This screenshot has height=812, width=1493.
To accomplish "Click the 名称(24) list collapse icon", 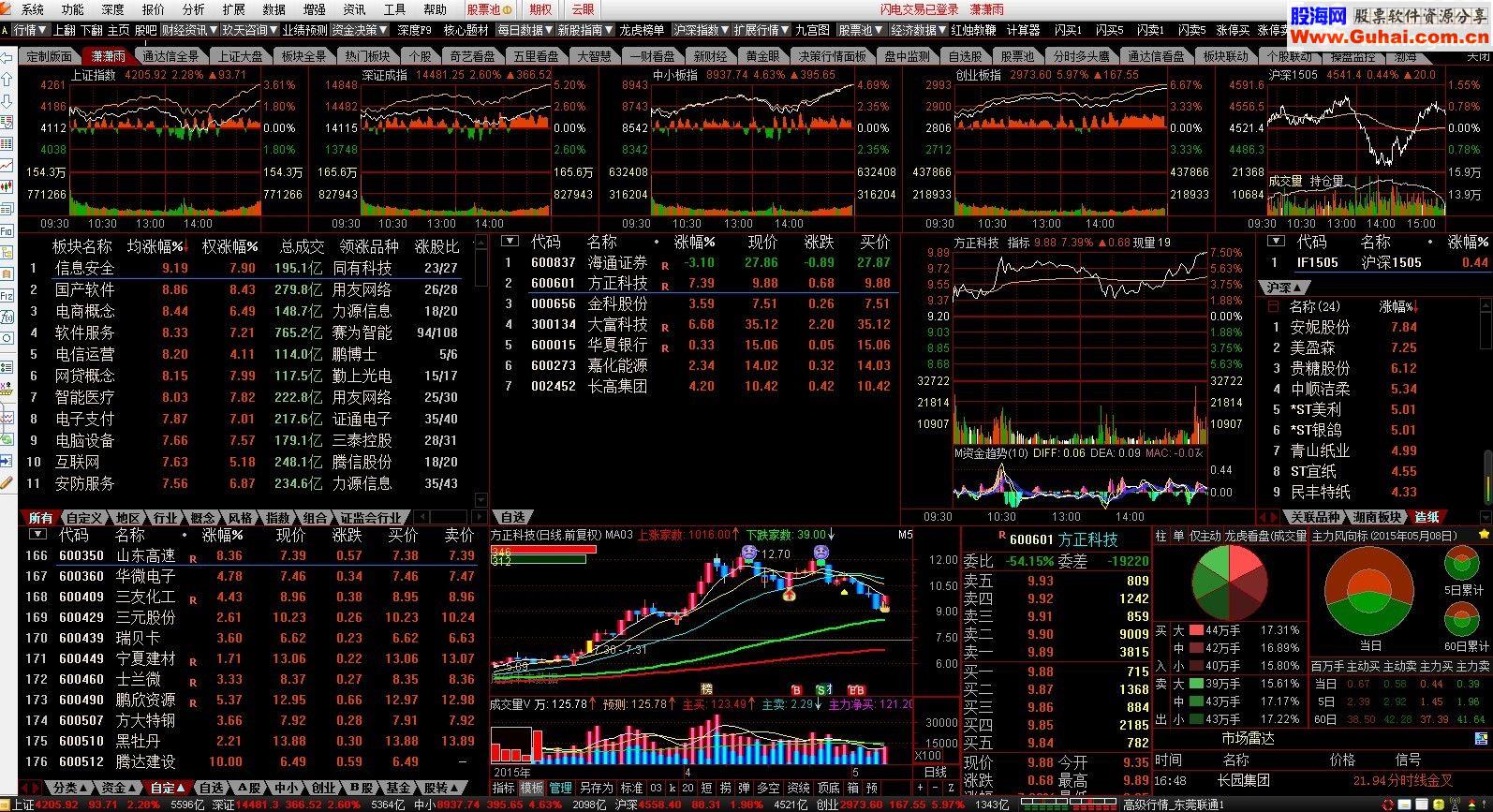I will pos(1273,306).
